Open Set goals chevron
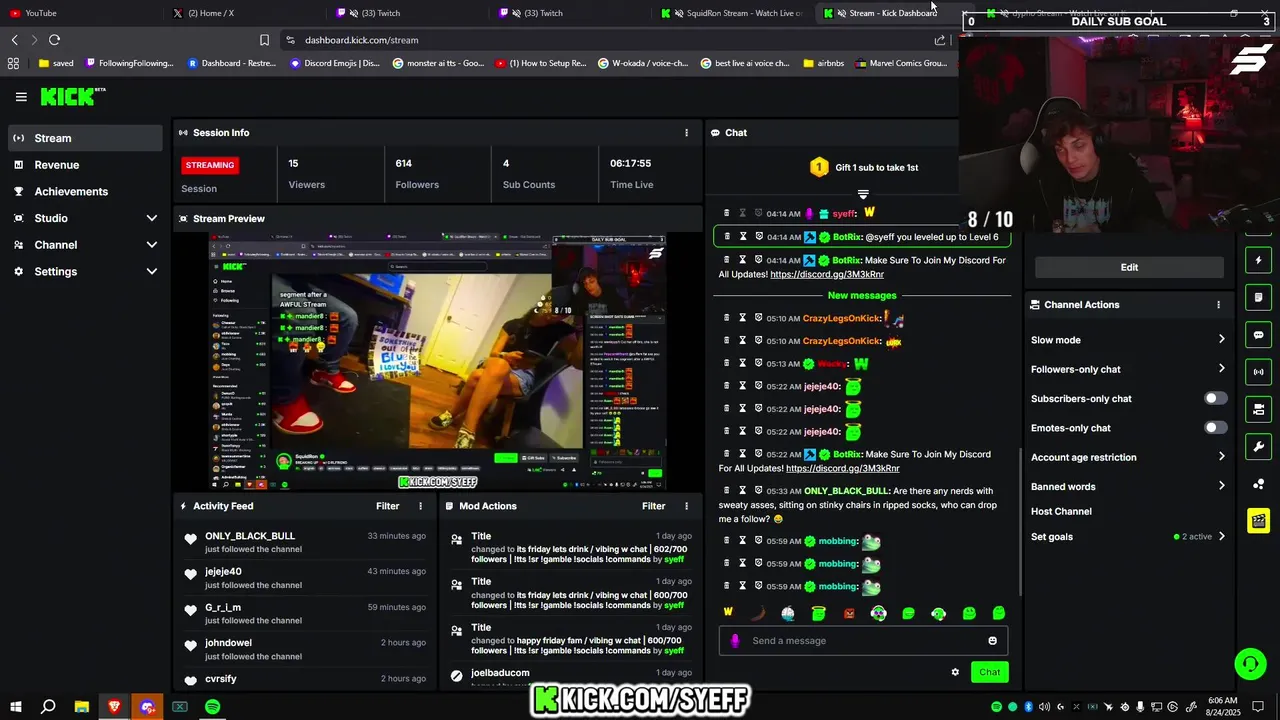 1221,537
